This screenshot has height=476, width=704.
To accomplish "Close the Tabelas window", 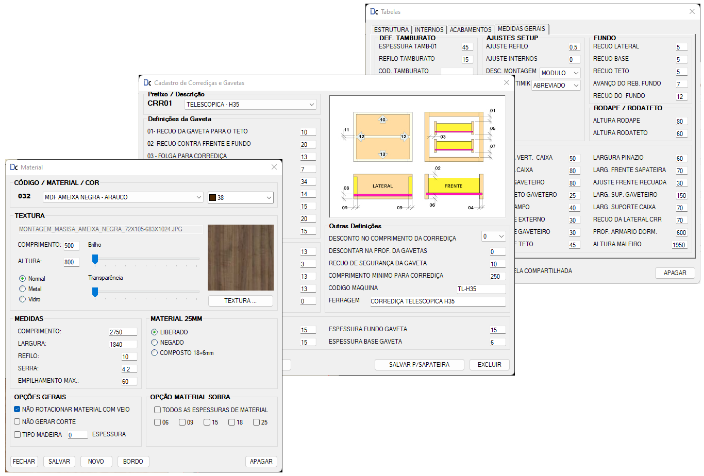I will tap(692, 12).
